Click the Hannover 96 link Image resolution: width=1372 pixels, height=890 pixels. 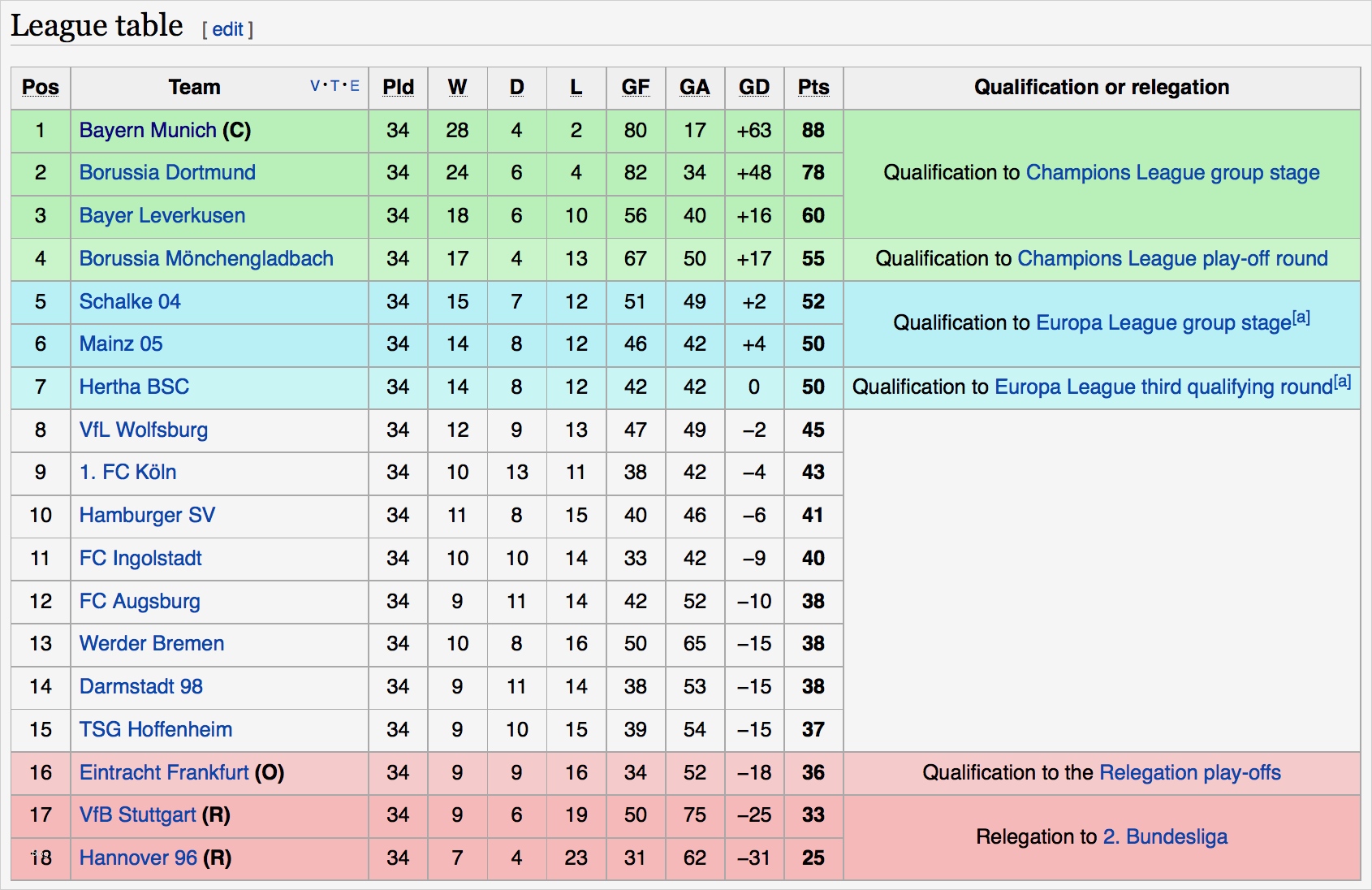pos(138,858)
